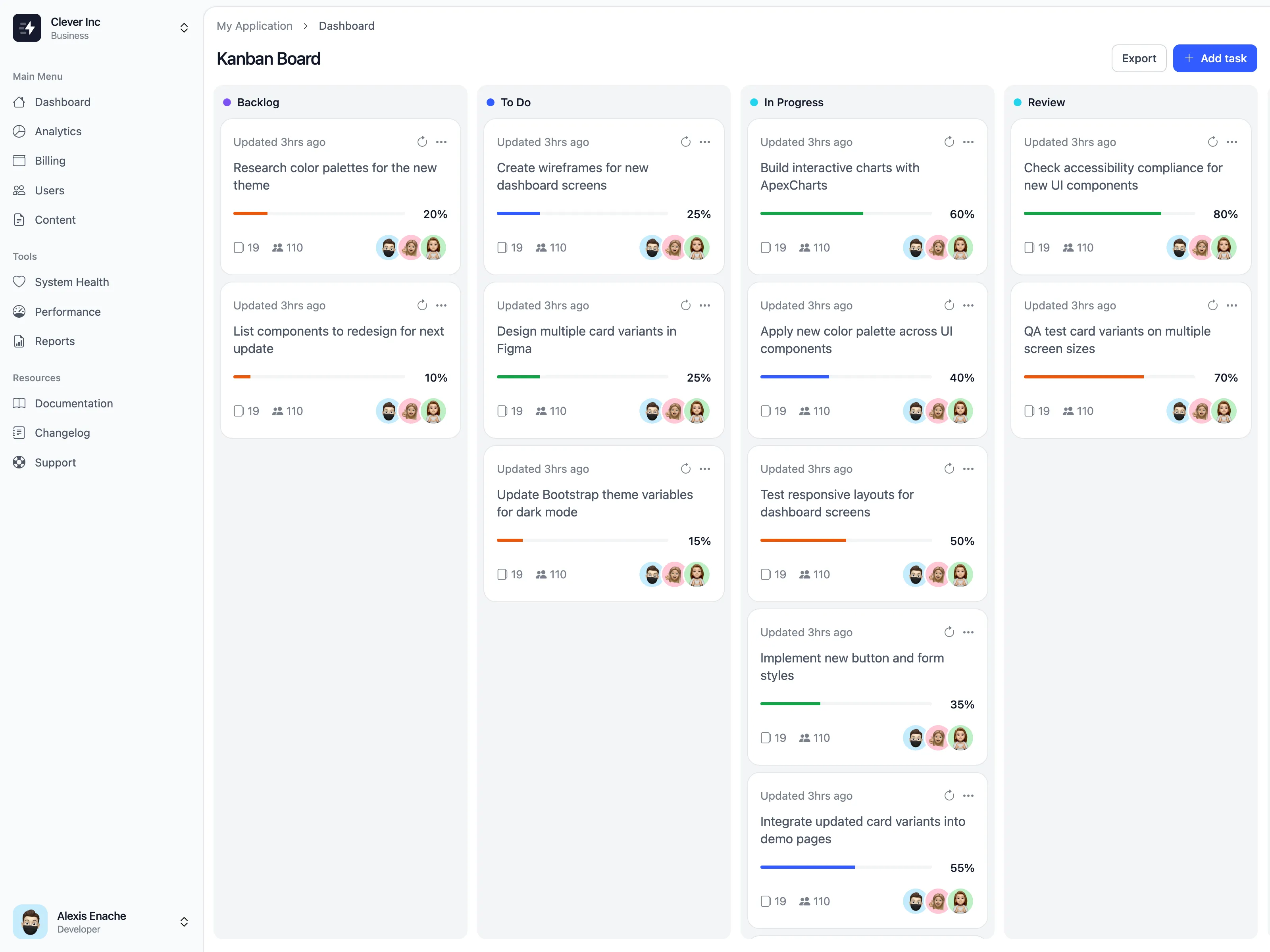
Task: Open options menu on Integrate updated card variants
Action: point(968,795)
